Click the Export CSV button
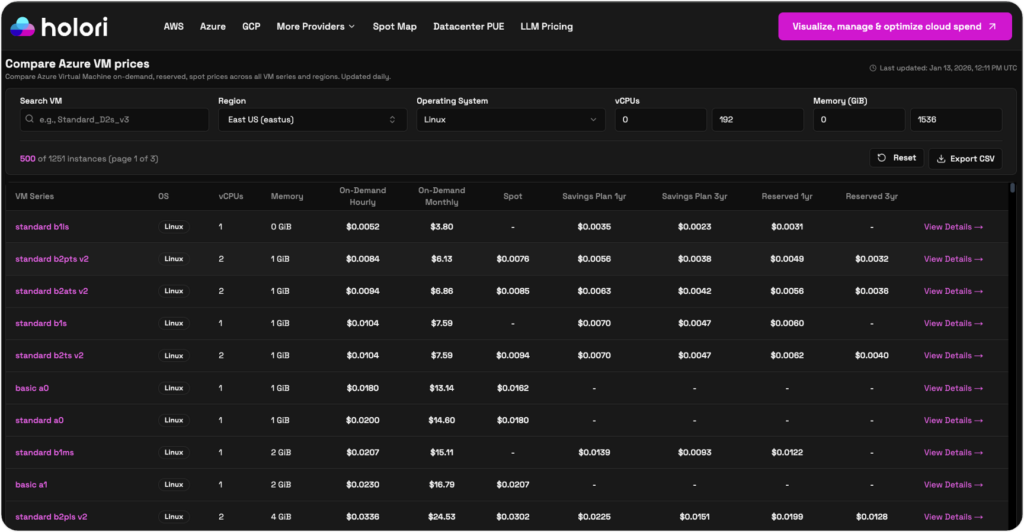The width and height of the screenshot is (1024, 532). (x=965, y=159)
